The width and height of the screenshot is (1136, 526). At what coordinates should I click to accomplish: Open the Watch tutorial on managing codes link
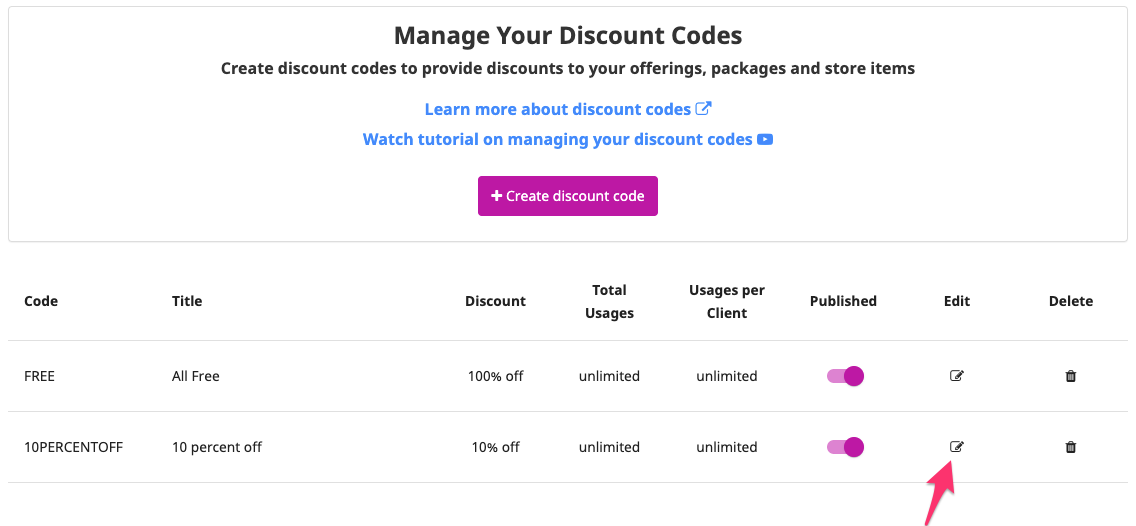point(557,140)
